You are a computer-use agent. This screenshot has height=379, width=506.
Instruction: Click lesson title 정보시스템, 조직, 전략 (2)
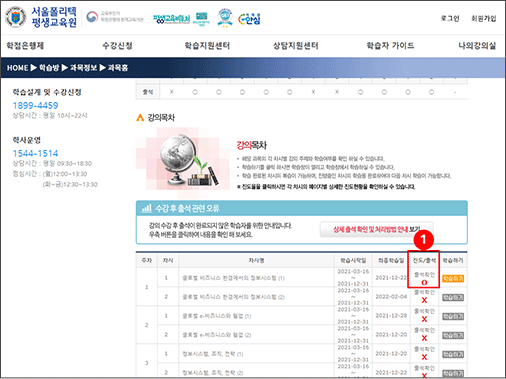[213, 373]
